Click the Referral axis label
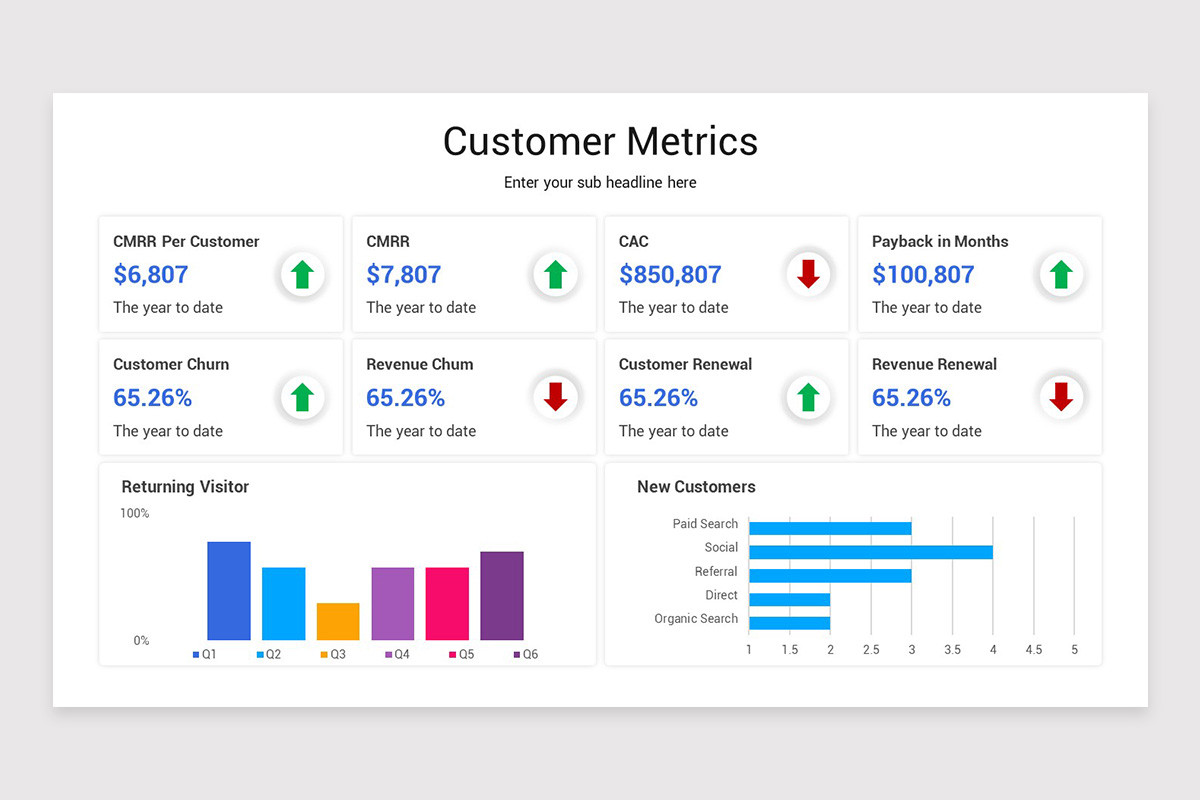1200x800 pixels. click(x=716, y=571)
